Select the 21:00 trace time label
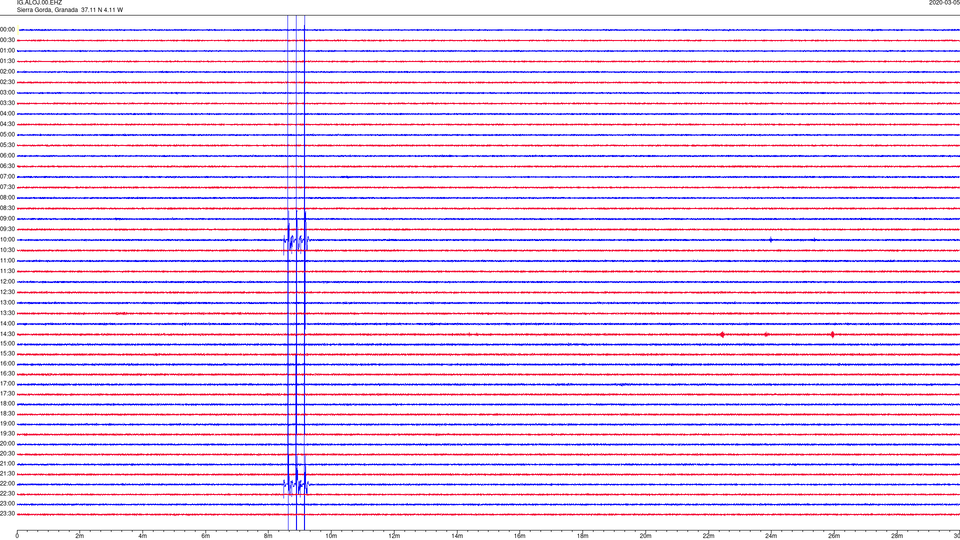Image resolution: width=960 pixels, height=540 pixels. [x=7, y=464]
